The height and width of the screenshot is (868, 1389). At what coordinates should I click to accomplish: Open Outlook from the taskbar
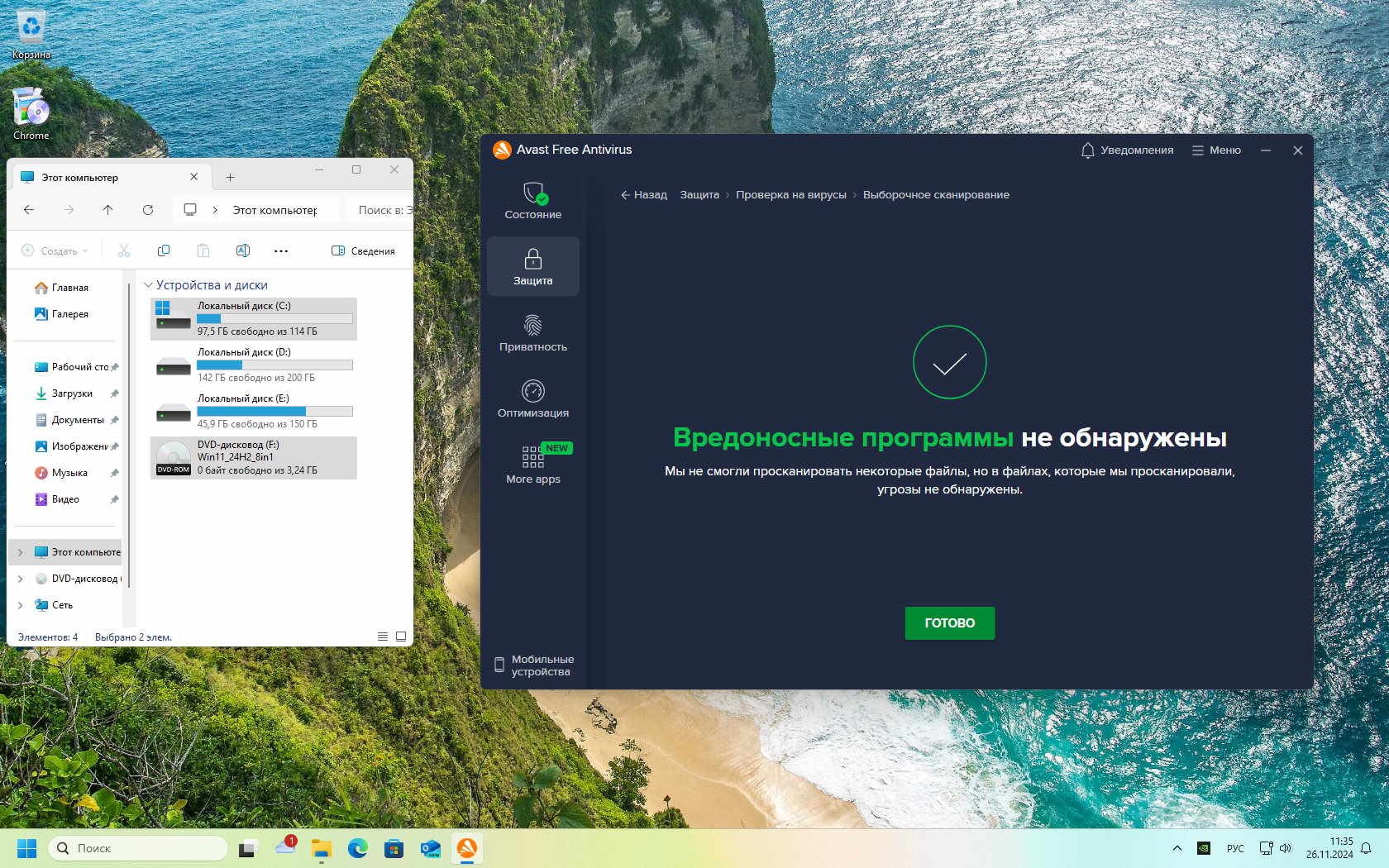(430, 848)
